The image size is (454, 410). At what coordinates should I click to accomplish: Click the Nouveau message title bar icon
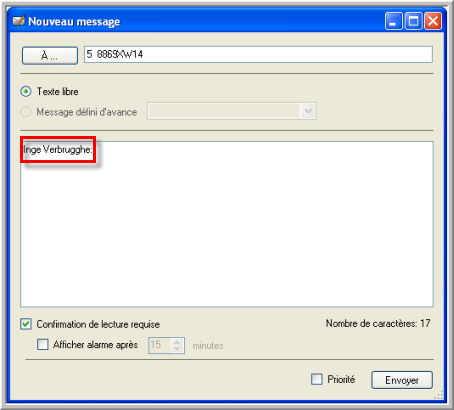19,21
